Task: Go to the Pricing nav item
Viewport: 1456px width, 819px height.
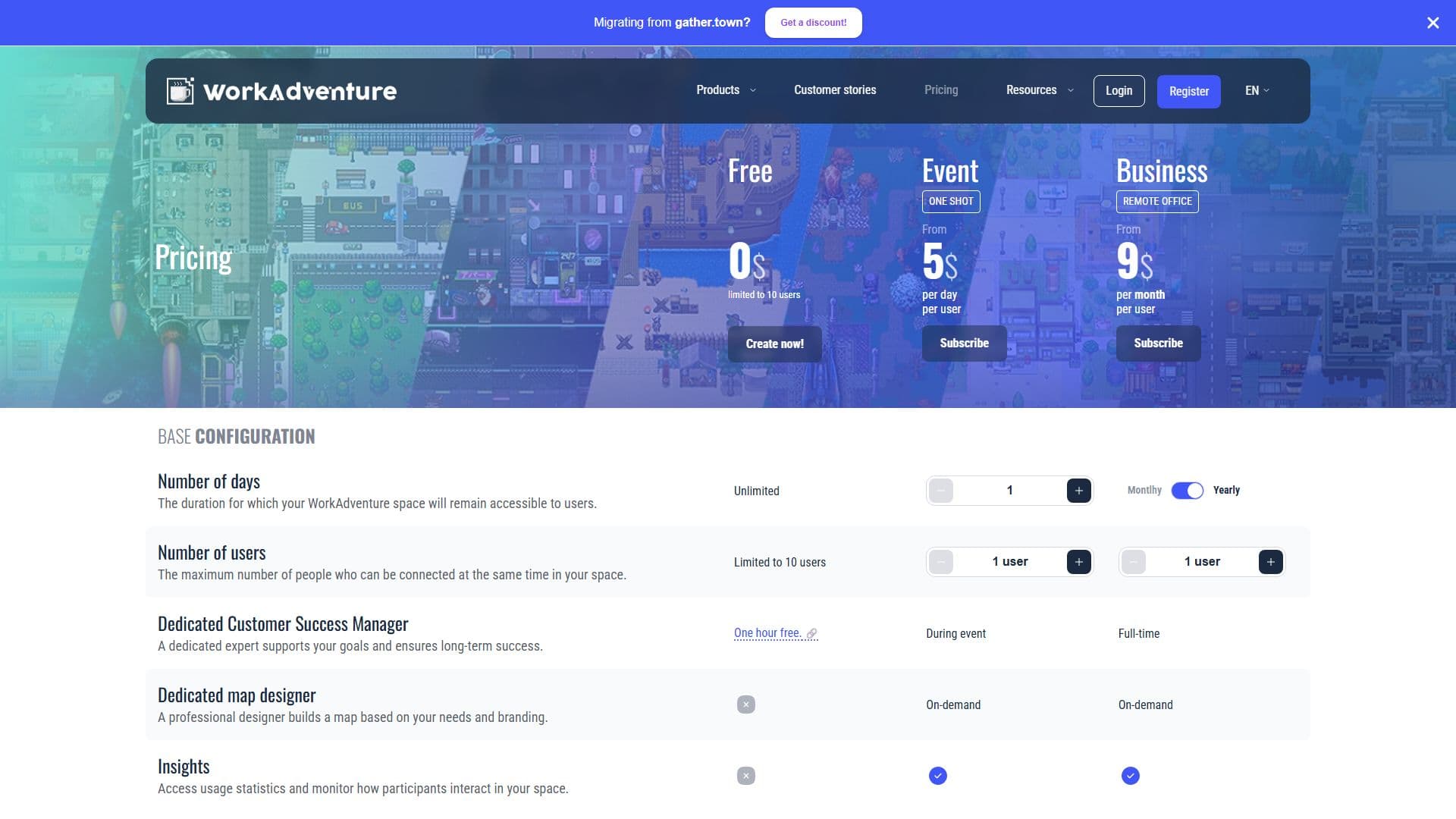Action: point(941,90)
